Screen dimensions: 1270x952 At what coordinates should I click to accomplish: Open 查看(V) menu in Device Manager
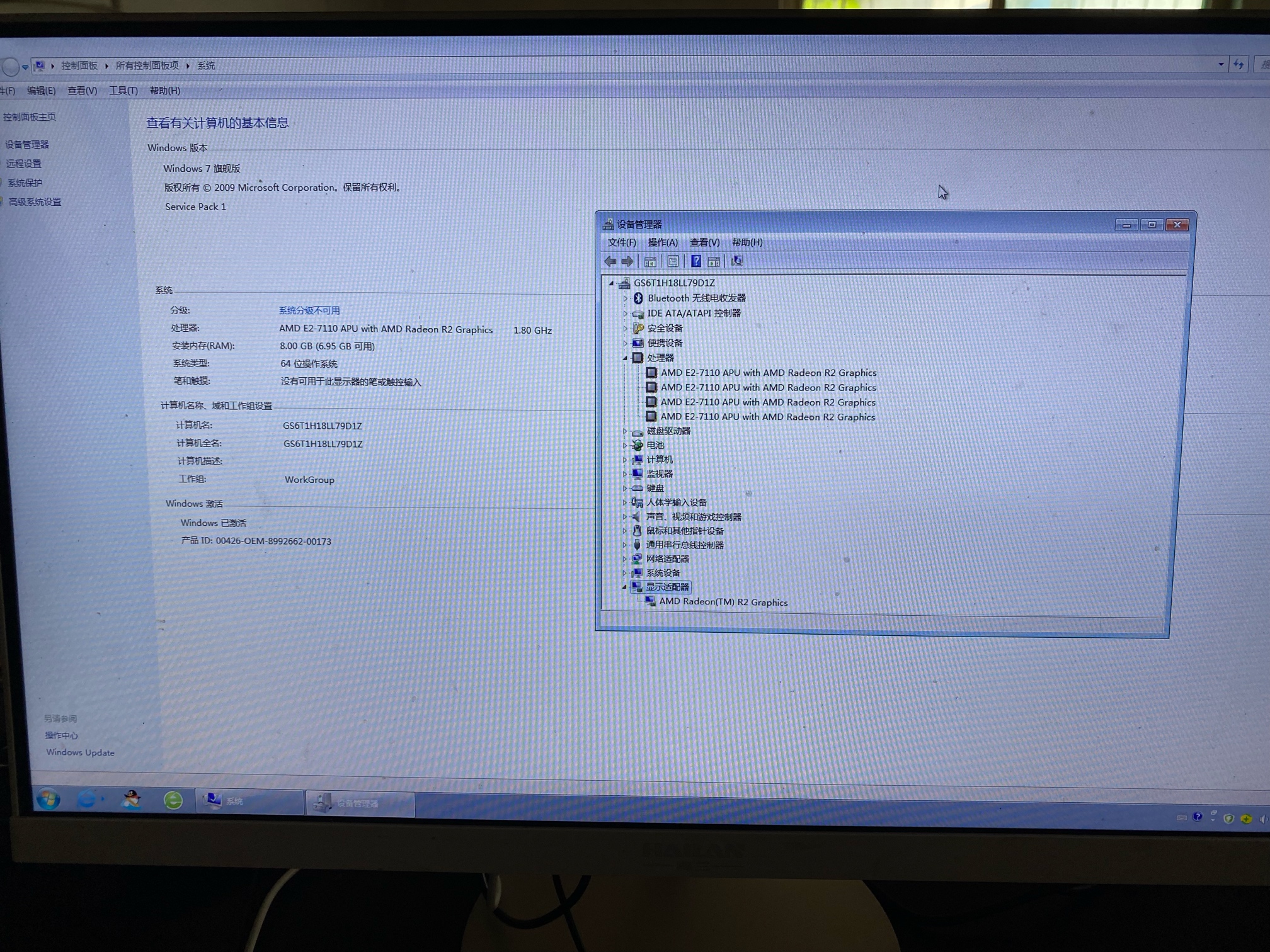[704, 242]
